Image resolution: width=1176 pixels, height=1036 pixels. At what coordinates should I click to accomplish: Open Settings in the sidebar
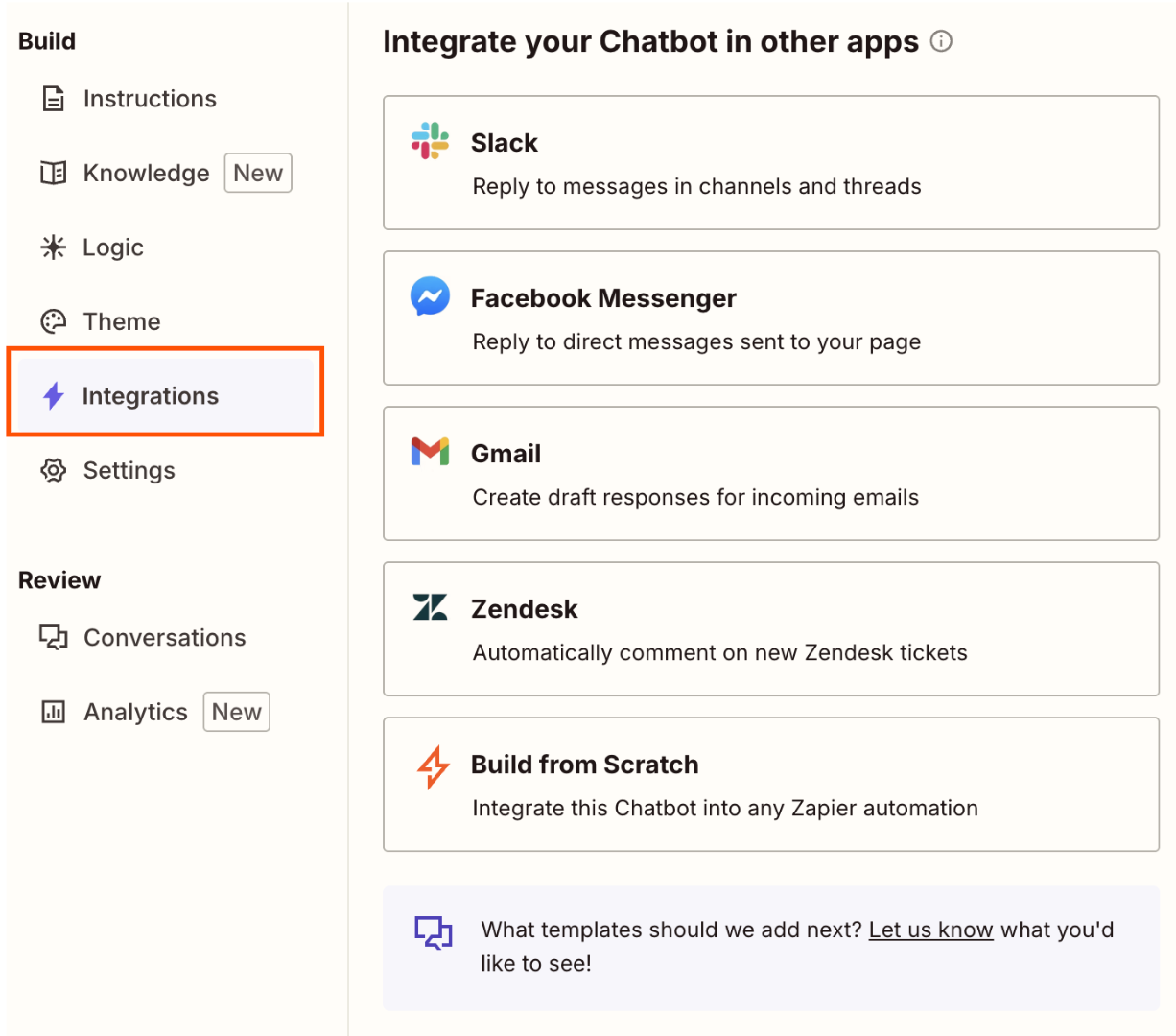click(166, 470)
